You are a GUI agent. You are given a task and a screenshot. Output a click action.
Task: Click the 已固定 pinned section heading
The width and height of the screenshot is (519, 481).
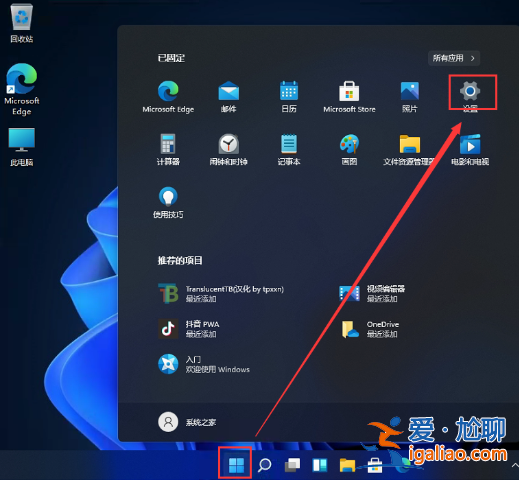pos(171,58)
